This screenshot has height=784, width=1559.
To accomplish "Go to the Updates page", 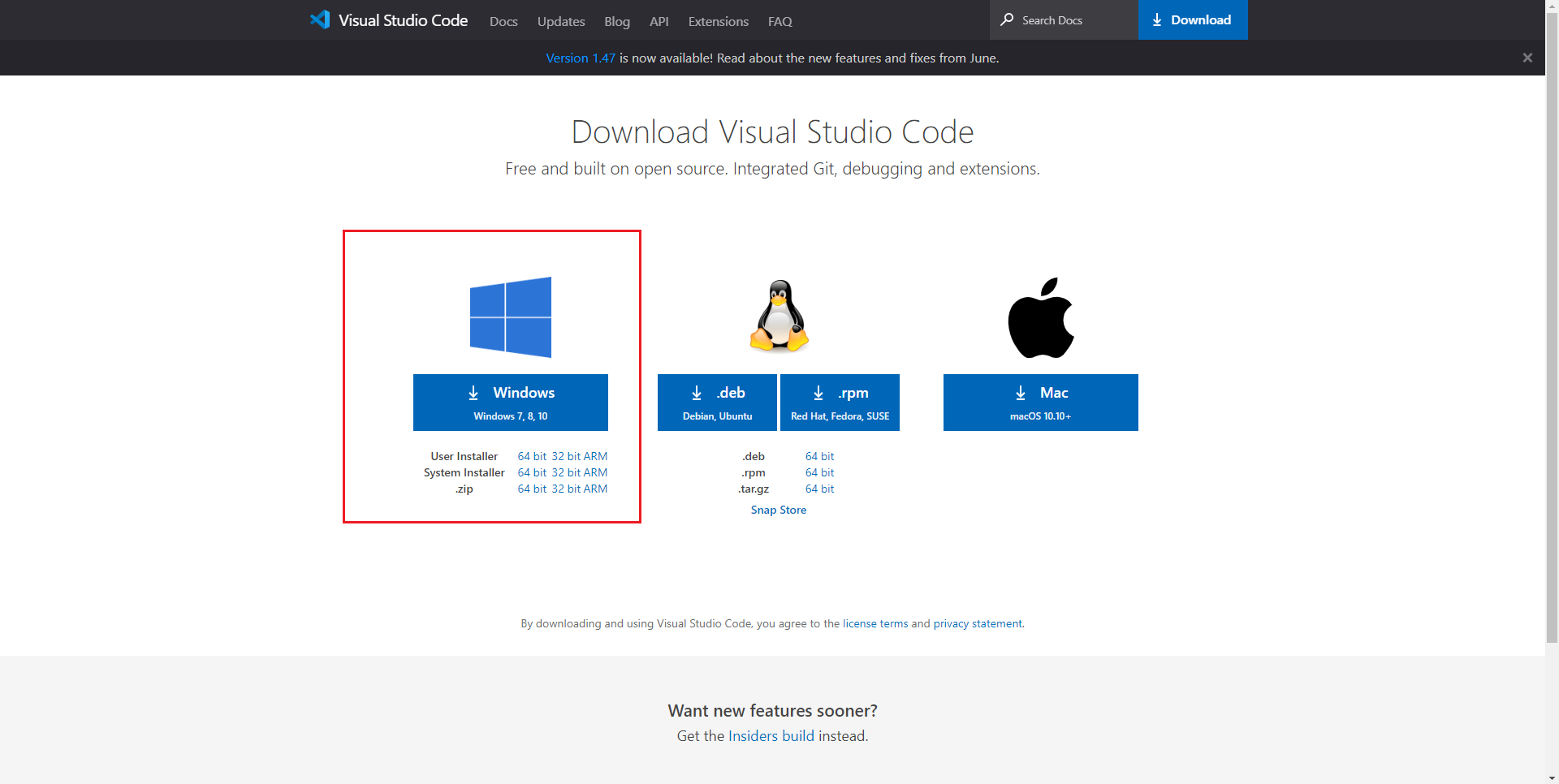I will (561, 21).
